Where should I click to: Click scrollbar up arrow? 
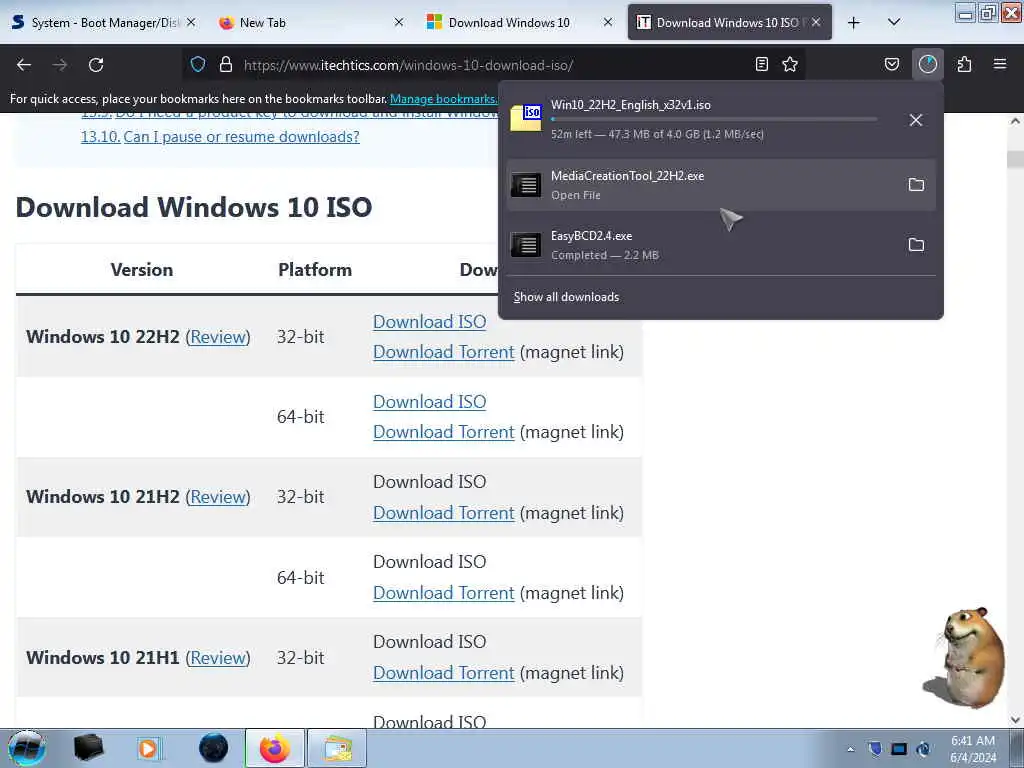tap(1015, 121)
